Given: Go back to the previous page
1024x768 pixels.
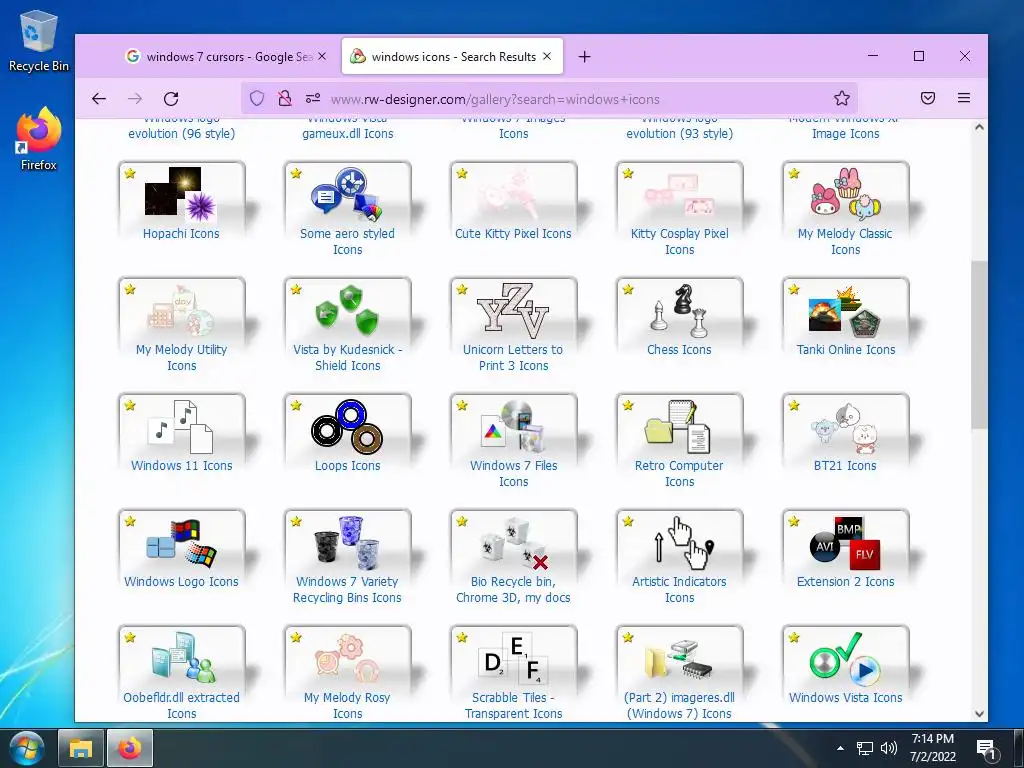Looking at the screenshot, I should pyautogui.click(x=99, y=99).
